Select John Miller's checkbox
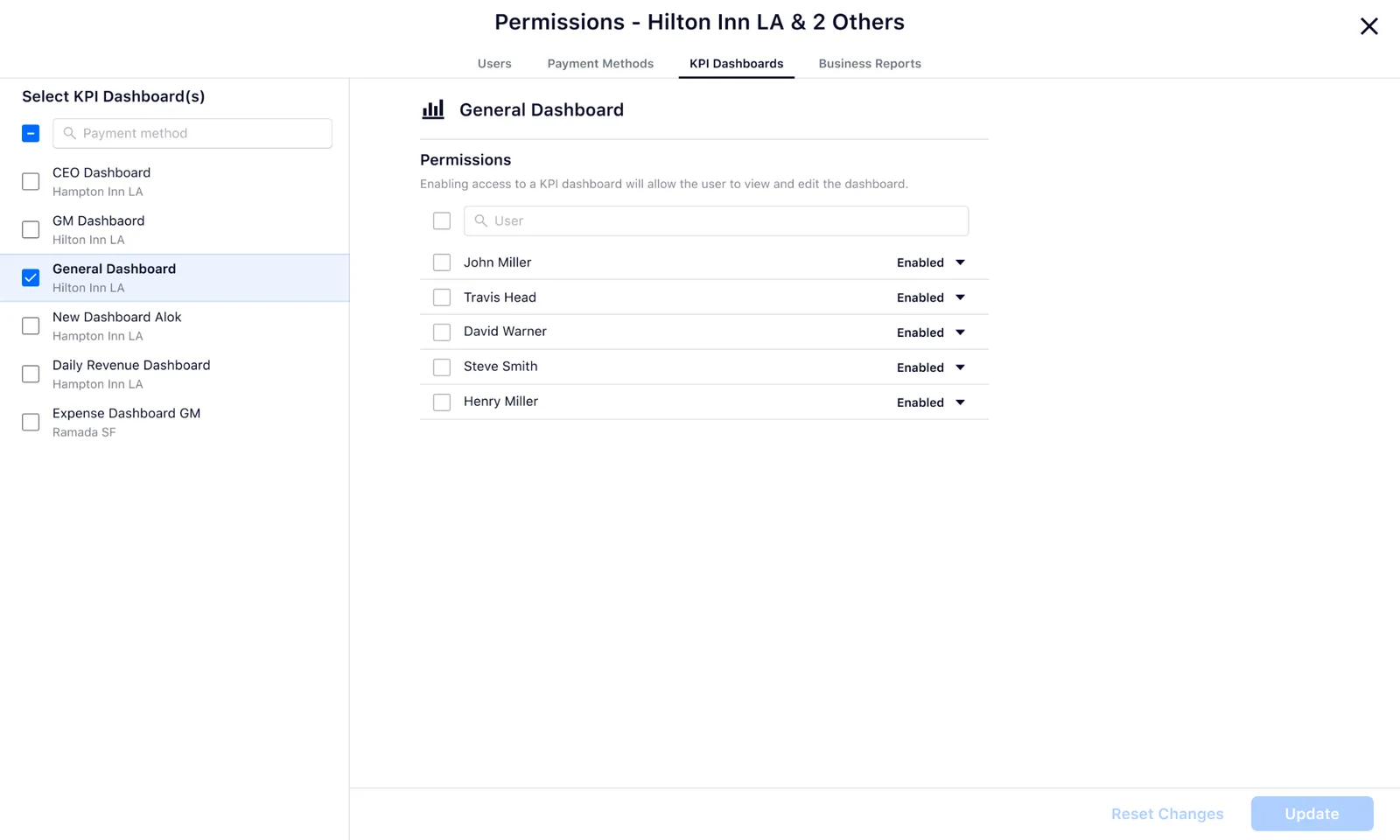This screenshot has width=1400, height=840. (x=442, y=262)
